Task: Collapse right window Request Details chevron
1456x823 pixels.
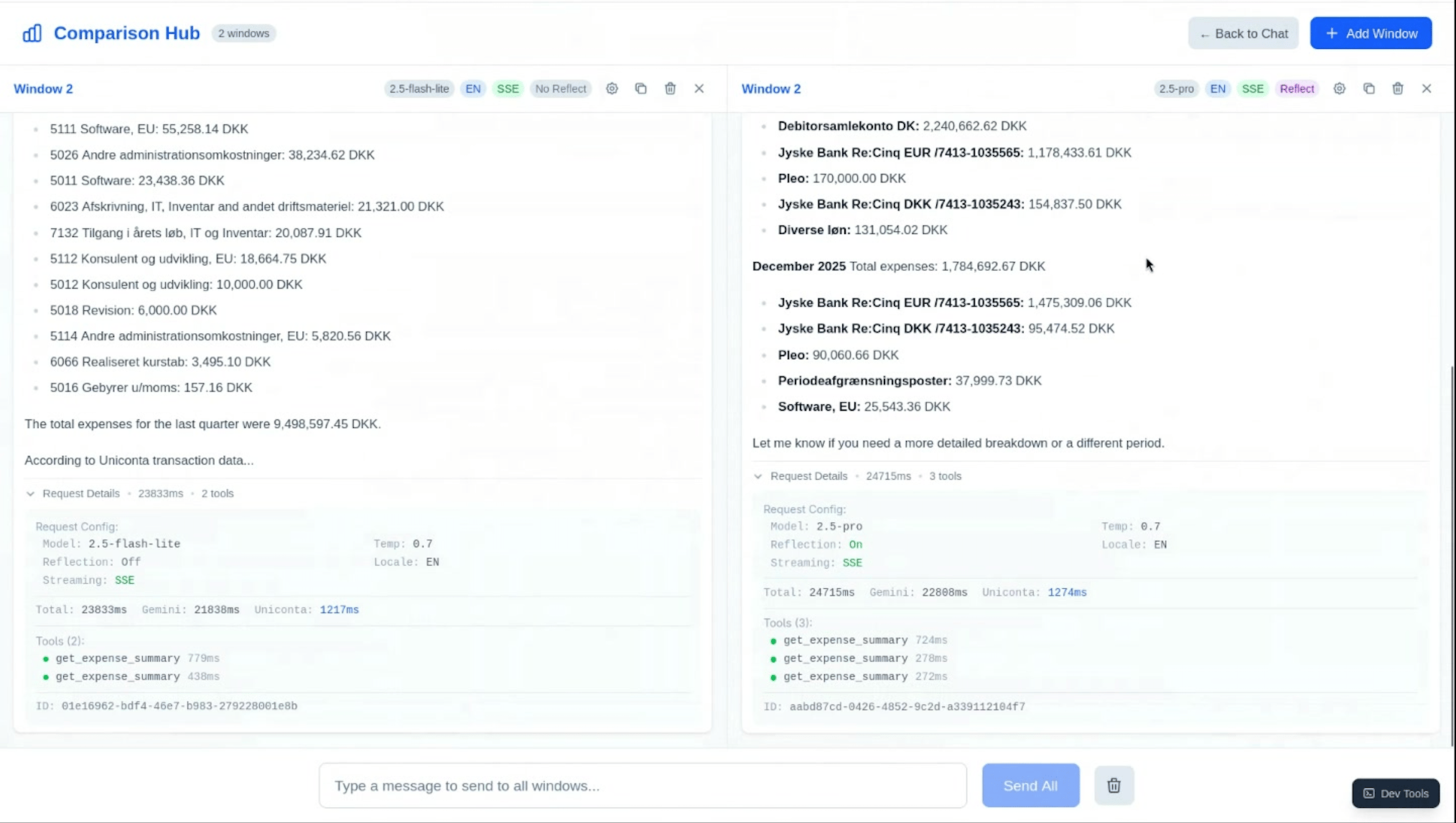Action: [758, 476]
